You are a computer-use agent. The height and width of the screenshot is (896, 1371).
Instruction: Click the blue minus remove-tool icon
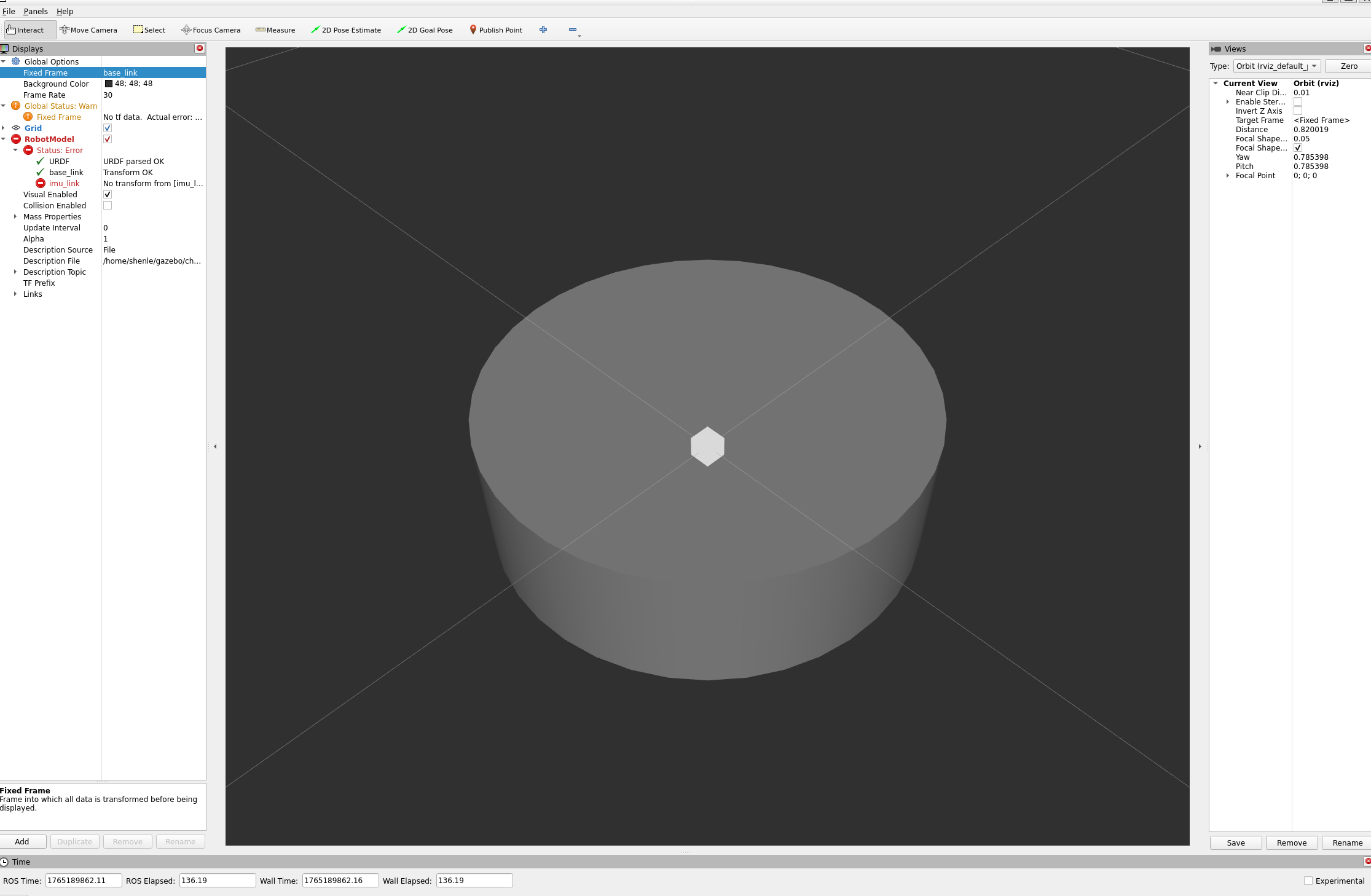click(573, 29)
